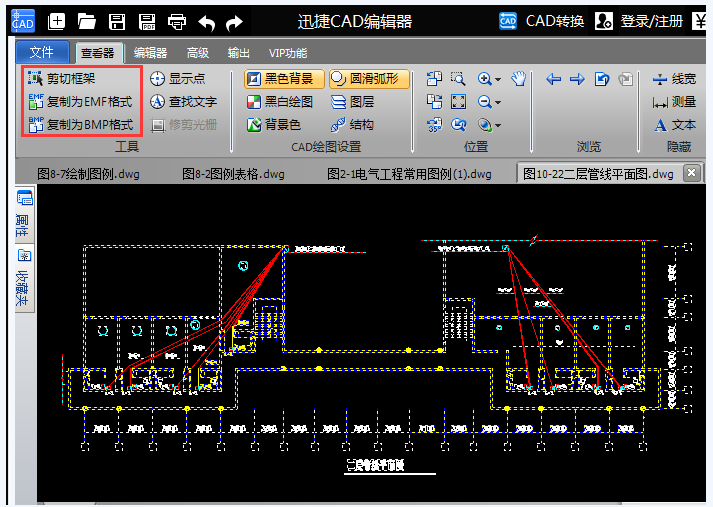Toggle 测量 measurement display
The image size is (713, 507).
click(x=674, y=101)
